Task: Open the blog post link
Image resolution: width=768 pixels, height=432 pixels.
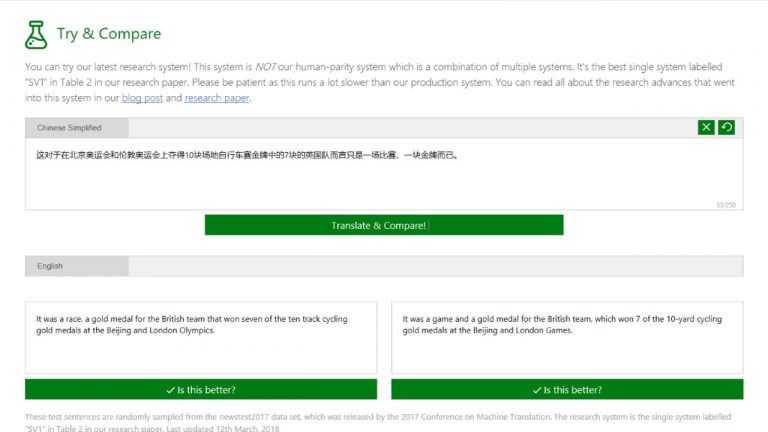Action: 142,98
